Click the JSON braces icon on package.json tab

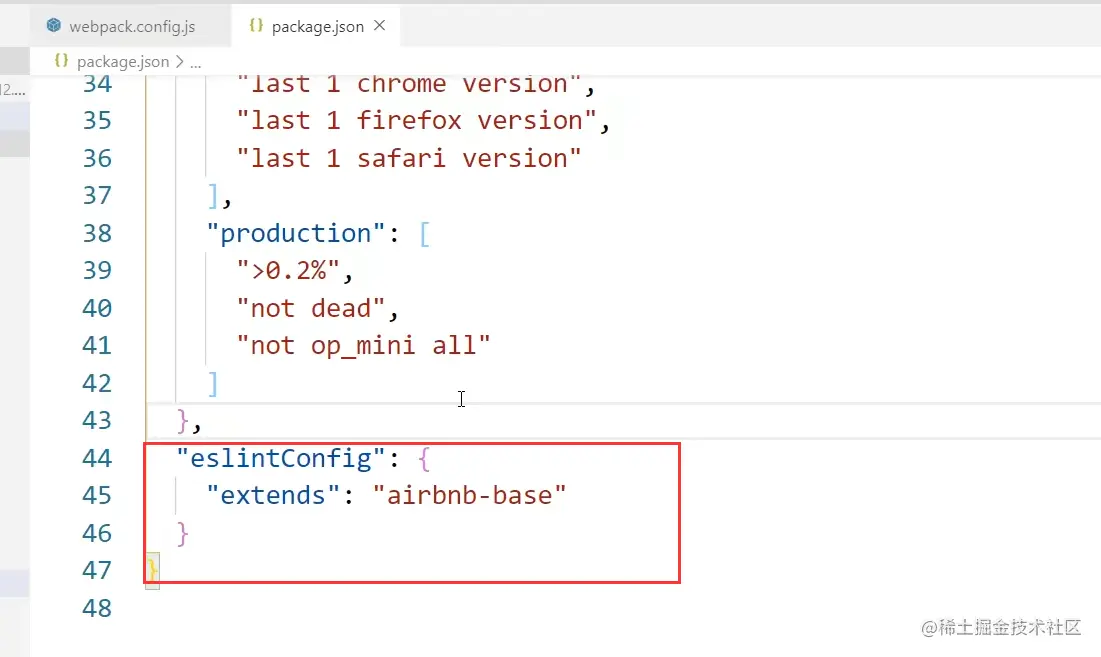255,26
